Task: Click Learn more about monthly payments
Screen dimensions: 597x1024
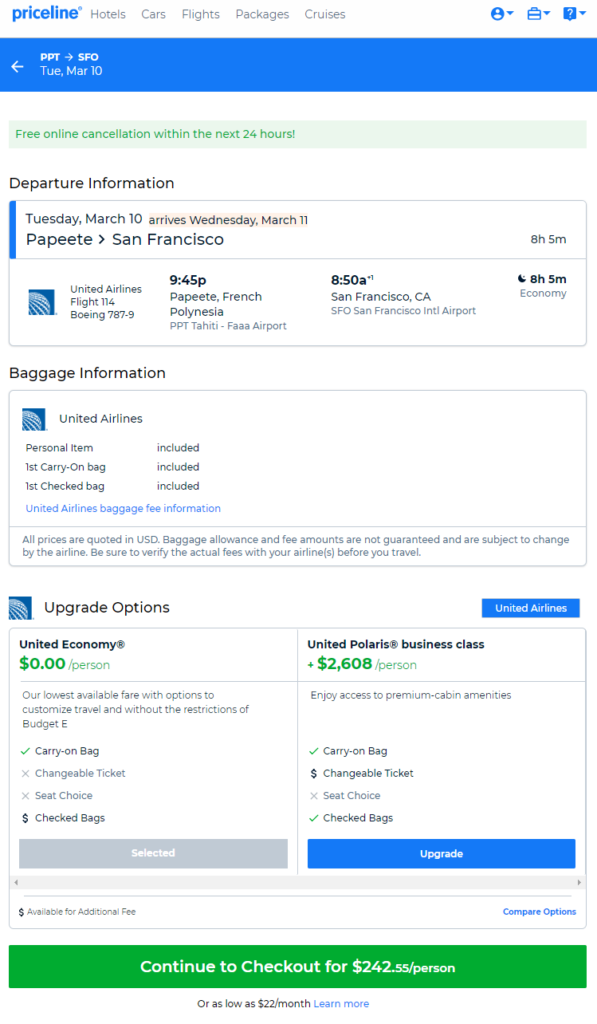Action: click(341, 1004)
